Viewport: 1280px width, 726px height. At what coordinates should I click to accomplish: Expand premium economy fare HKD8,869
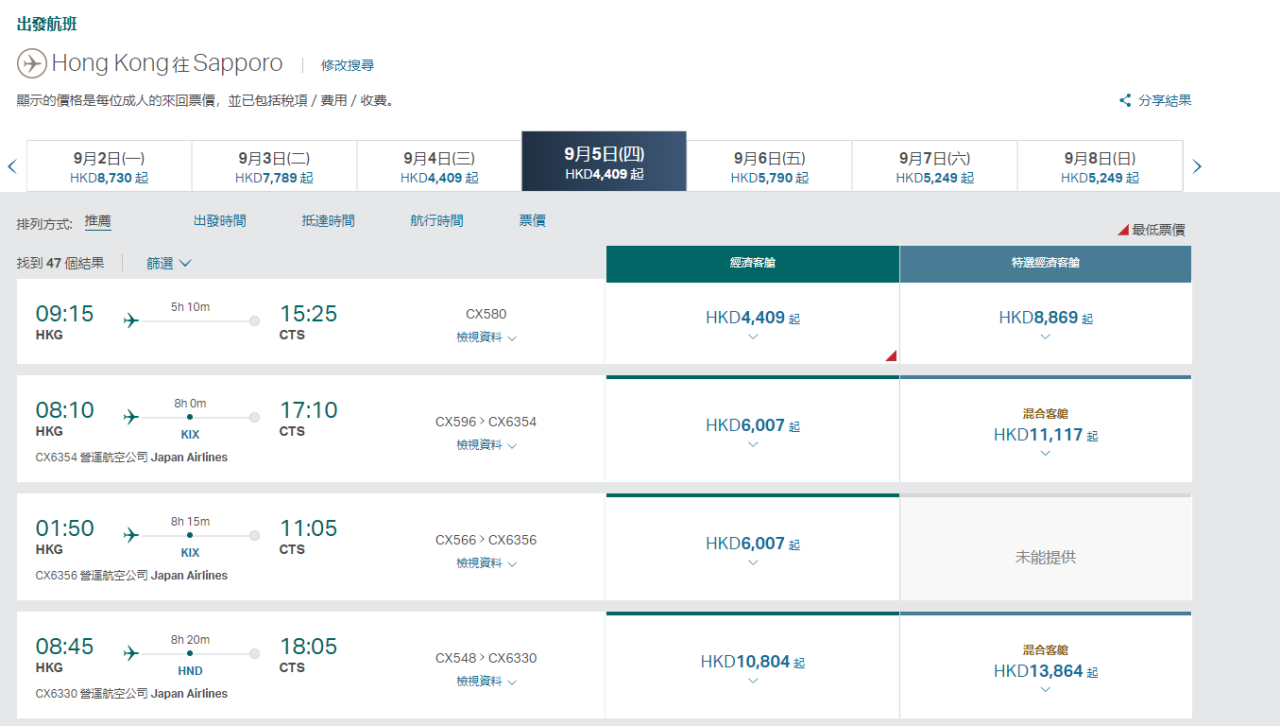(x=1045, y=323)
